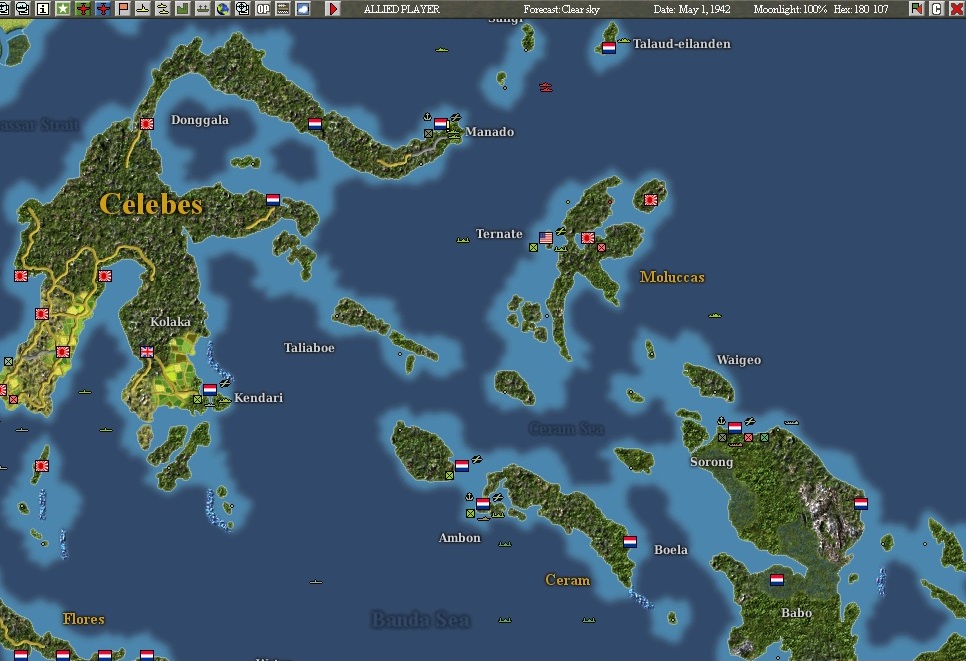Click the 'Celebes' island label
Screen dimensions: 966x661
[x=151, y=204]
